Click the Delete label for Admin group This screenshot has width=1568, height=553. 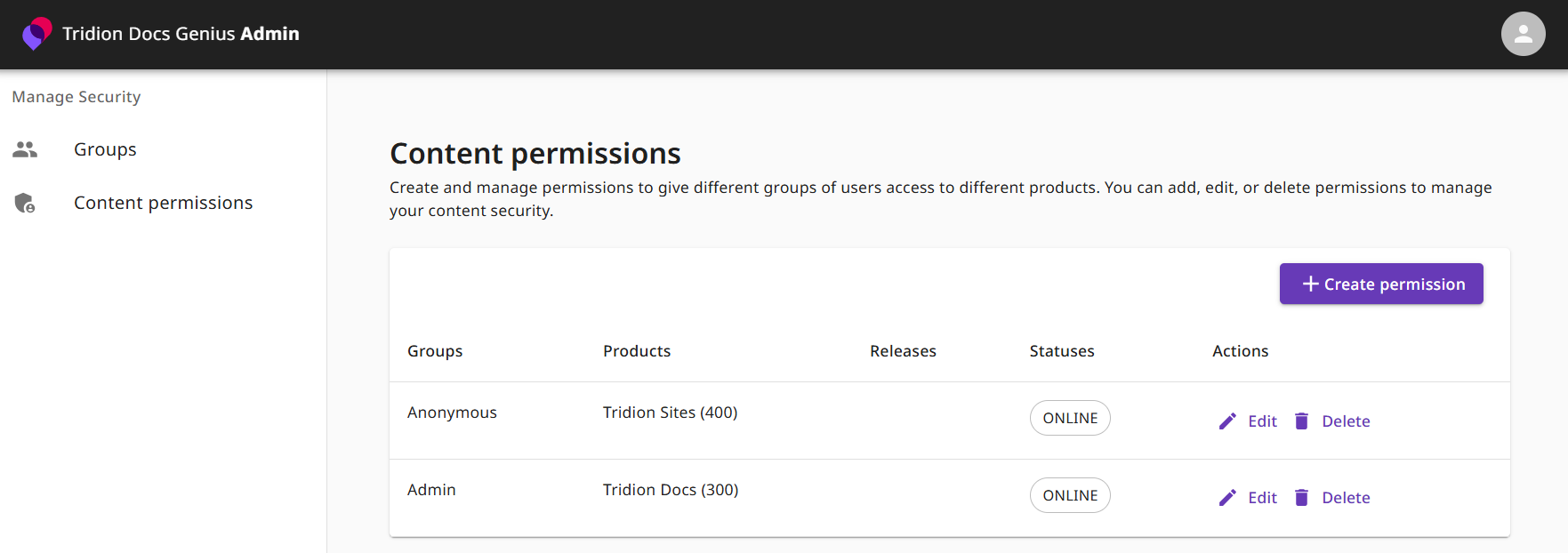click(1346, 498)
